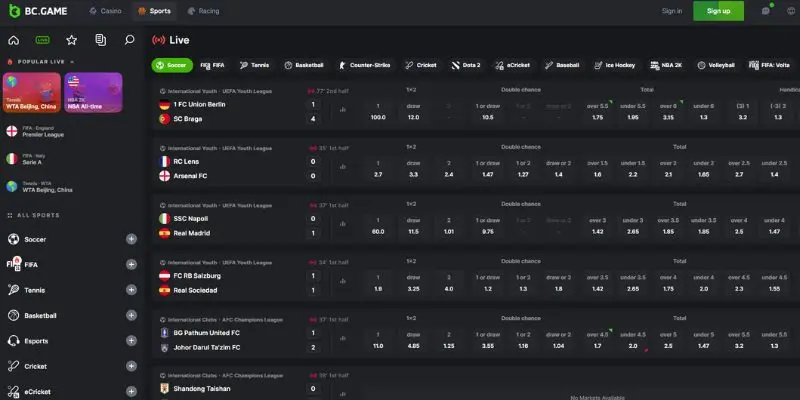The height and width of the screenshot is (400, 800).
Task: Click the Soccer ball icon in All Sports
Action: (x=14, y=239)
